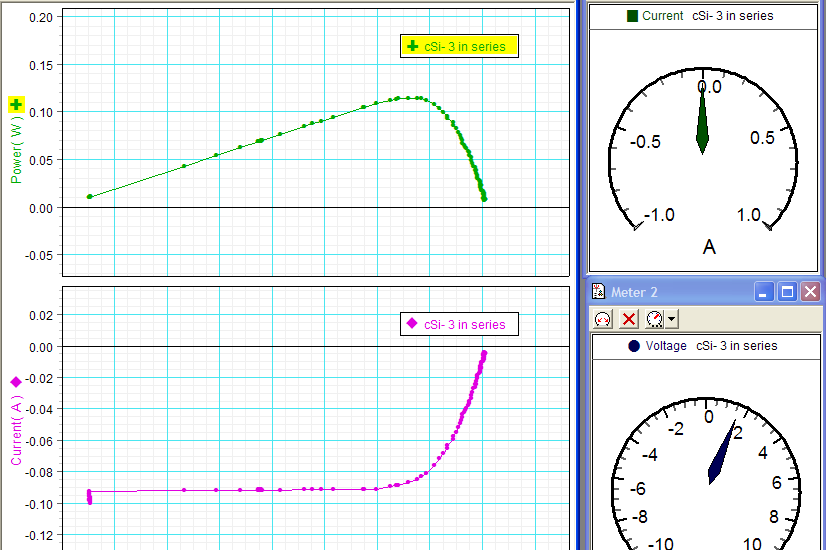The width and height of the screenshot is (826, 550).
Task: Click the scale-to-fit icon in Meter 2
Action: click(603, 319)
